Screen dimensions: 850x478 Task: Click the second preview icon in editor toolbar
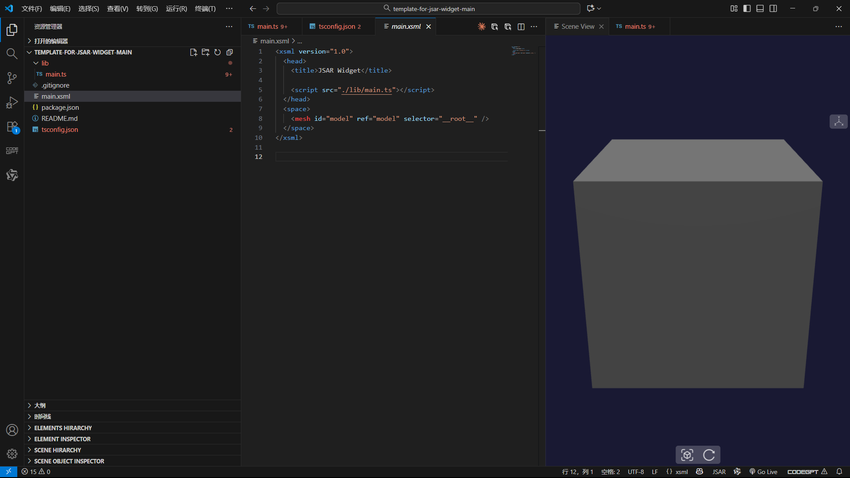(x=507, y=26)
